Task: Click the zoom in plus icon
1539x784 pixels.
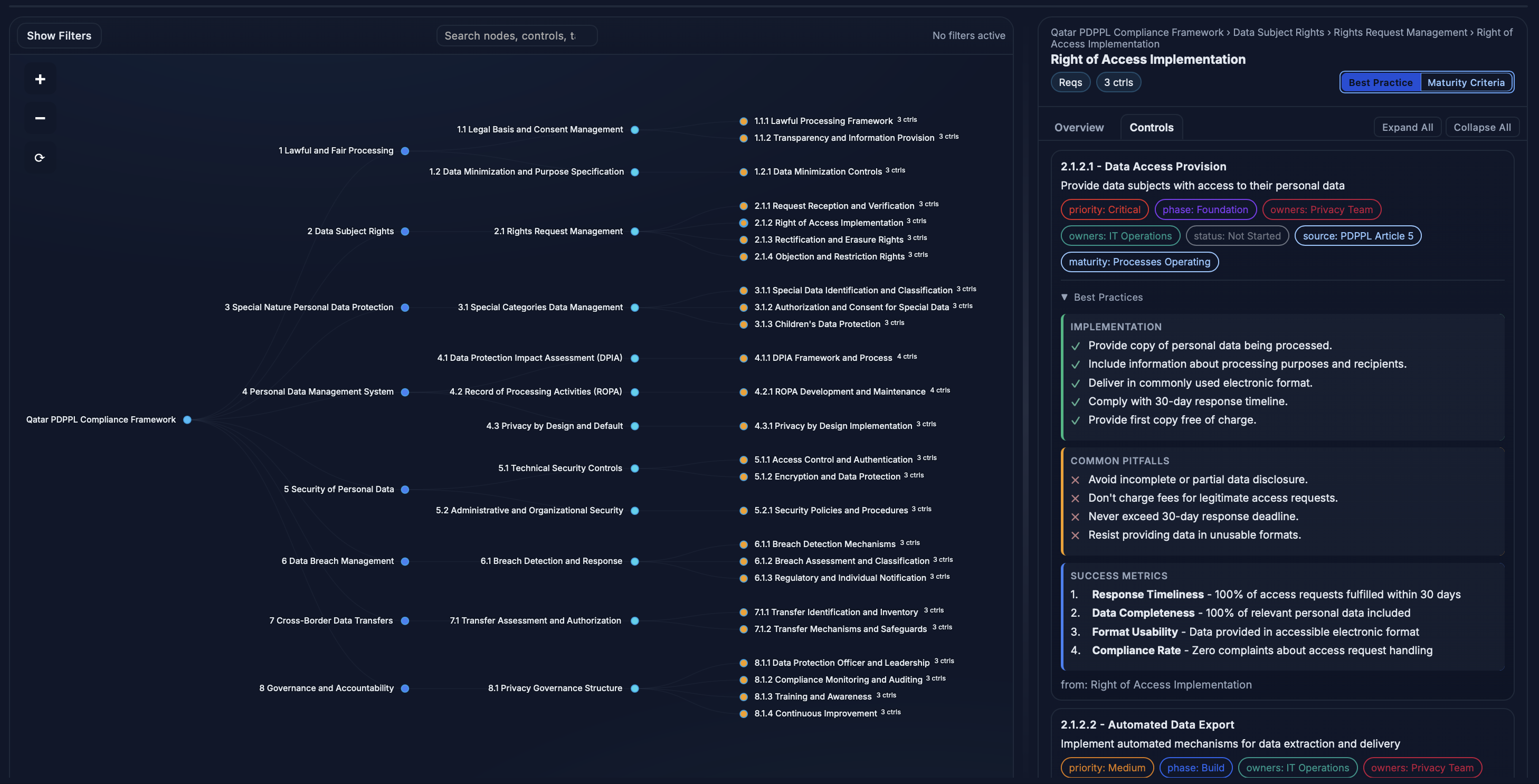Action: [x=40, y=80]
